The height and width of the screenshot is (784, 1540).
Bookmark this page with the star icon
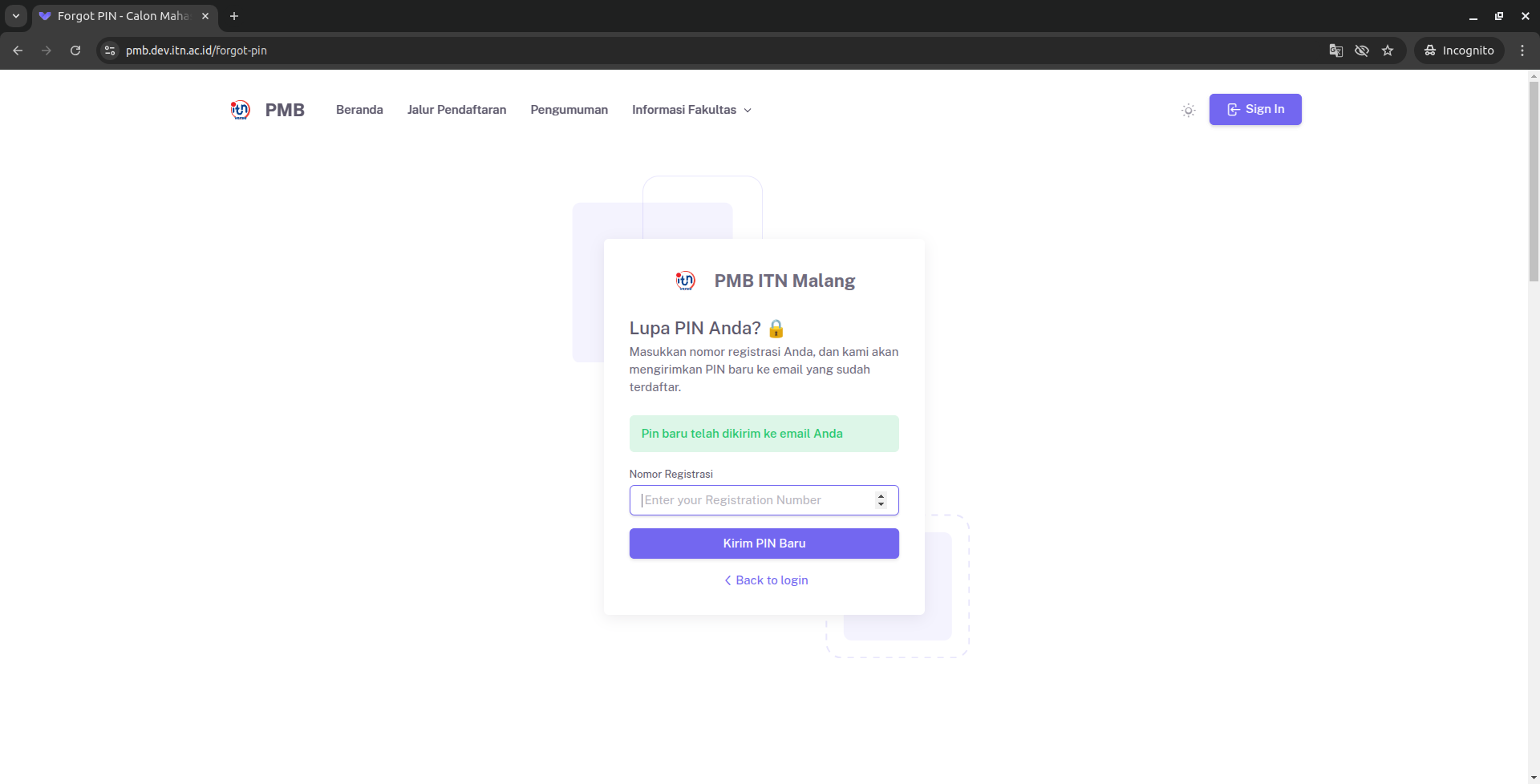tap(1388, 51)
